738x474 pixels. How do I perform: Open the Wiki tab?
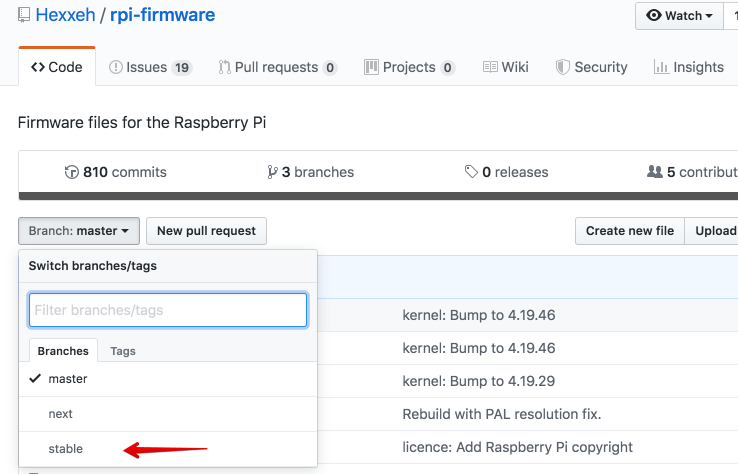505,67
